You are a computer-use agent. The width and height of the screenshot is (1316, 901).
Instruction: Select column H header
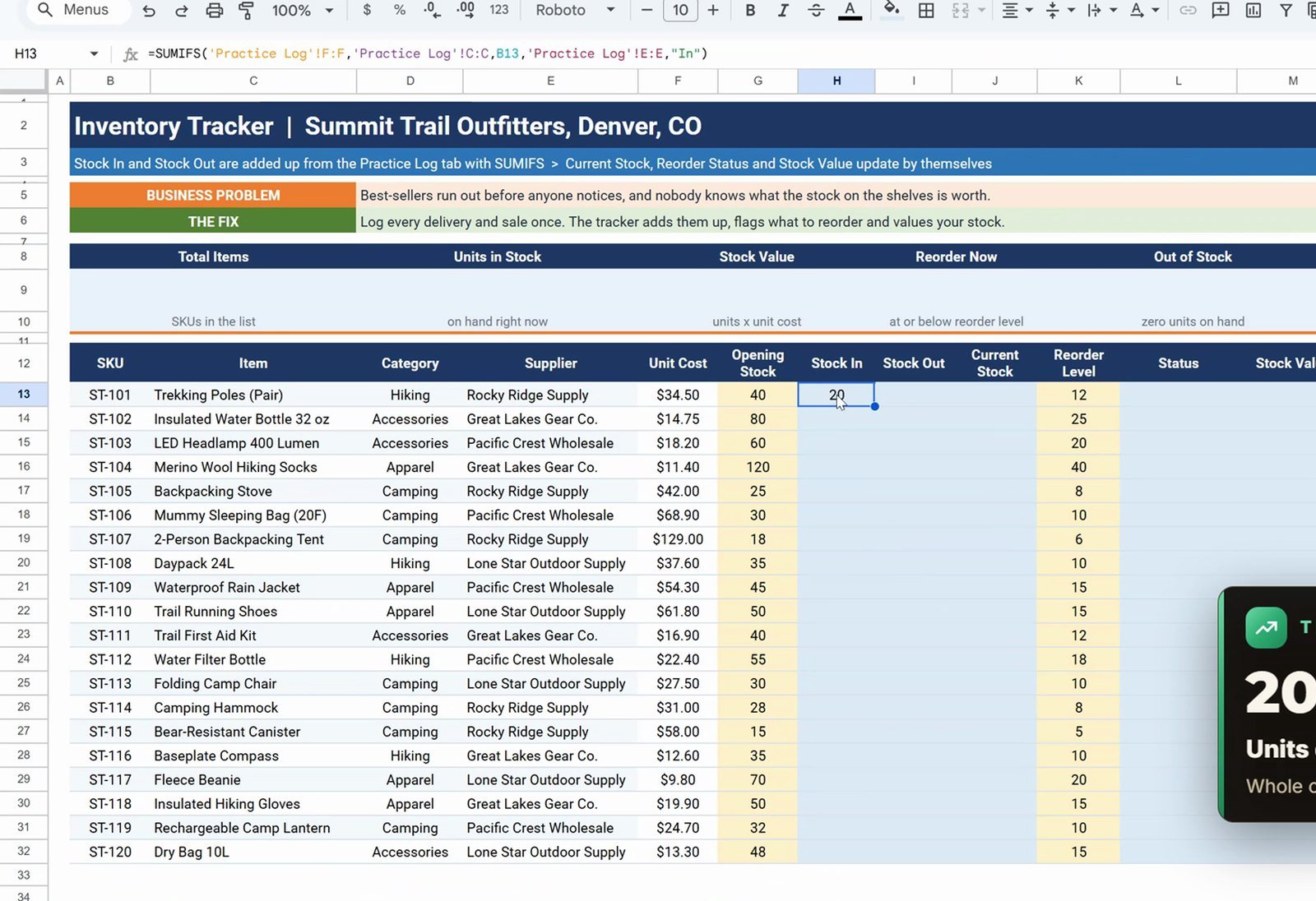836,81
